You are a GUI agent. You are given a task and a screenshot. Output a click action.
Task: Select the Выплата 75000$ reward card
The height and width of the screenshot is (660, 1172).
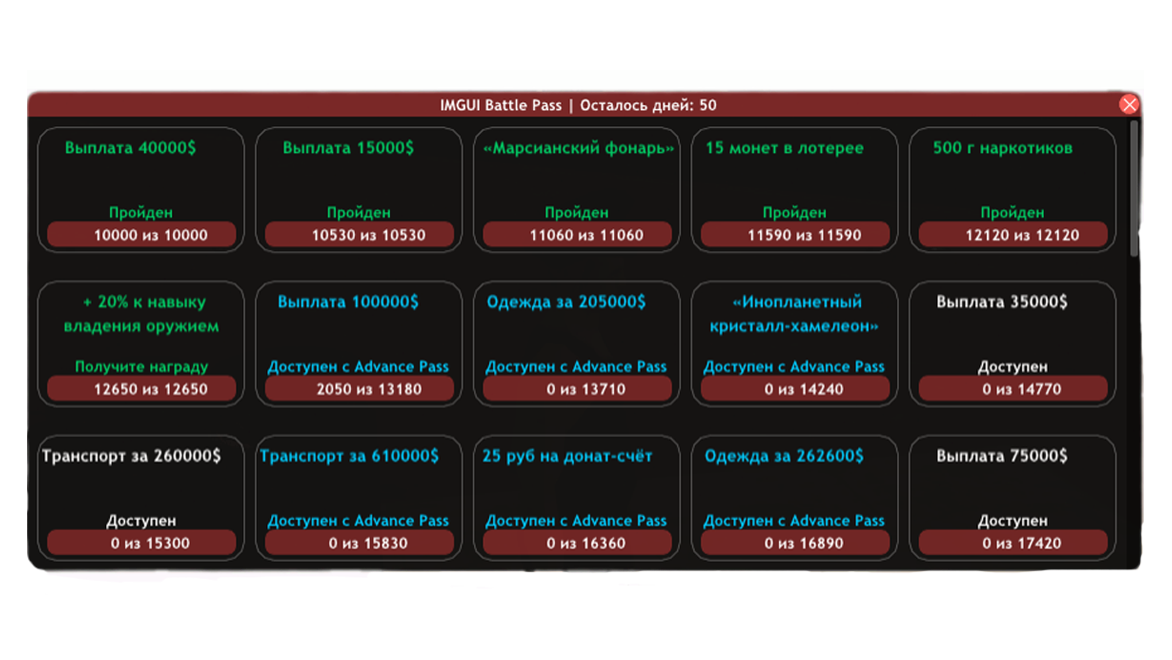(x=1013, y=498)
